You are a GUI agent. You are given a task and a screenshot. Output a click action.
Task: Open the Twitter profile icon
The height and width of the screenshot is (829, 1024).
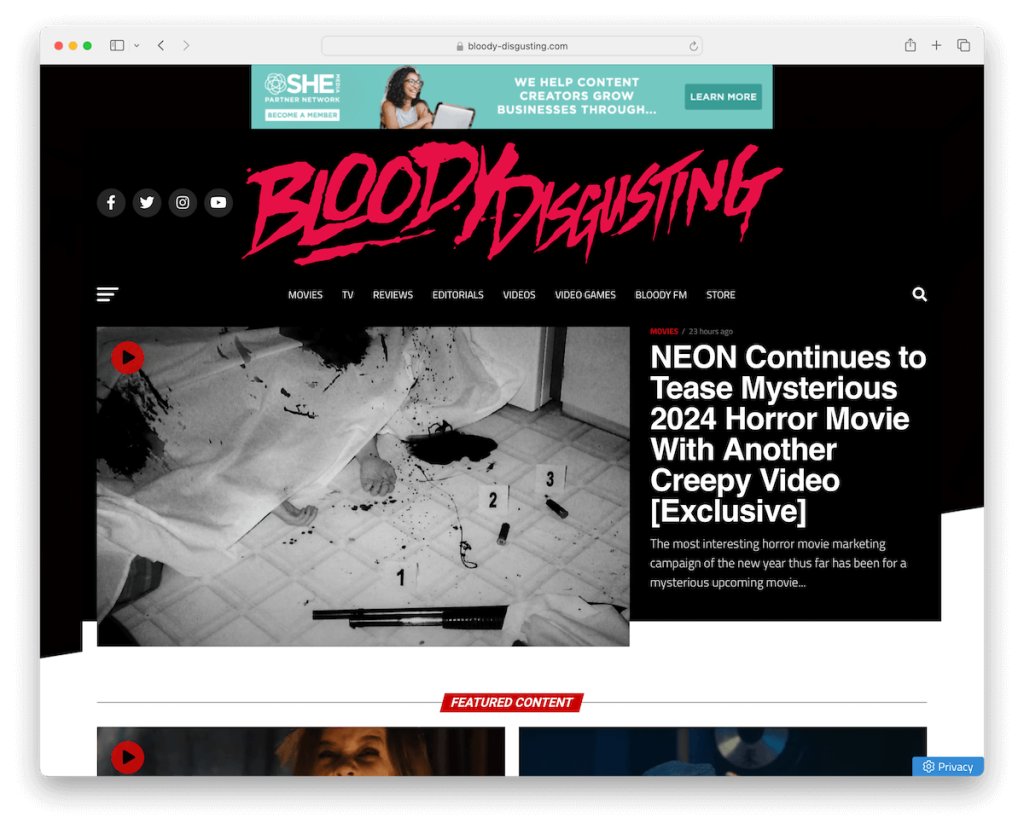point(147,203)
